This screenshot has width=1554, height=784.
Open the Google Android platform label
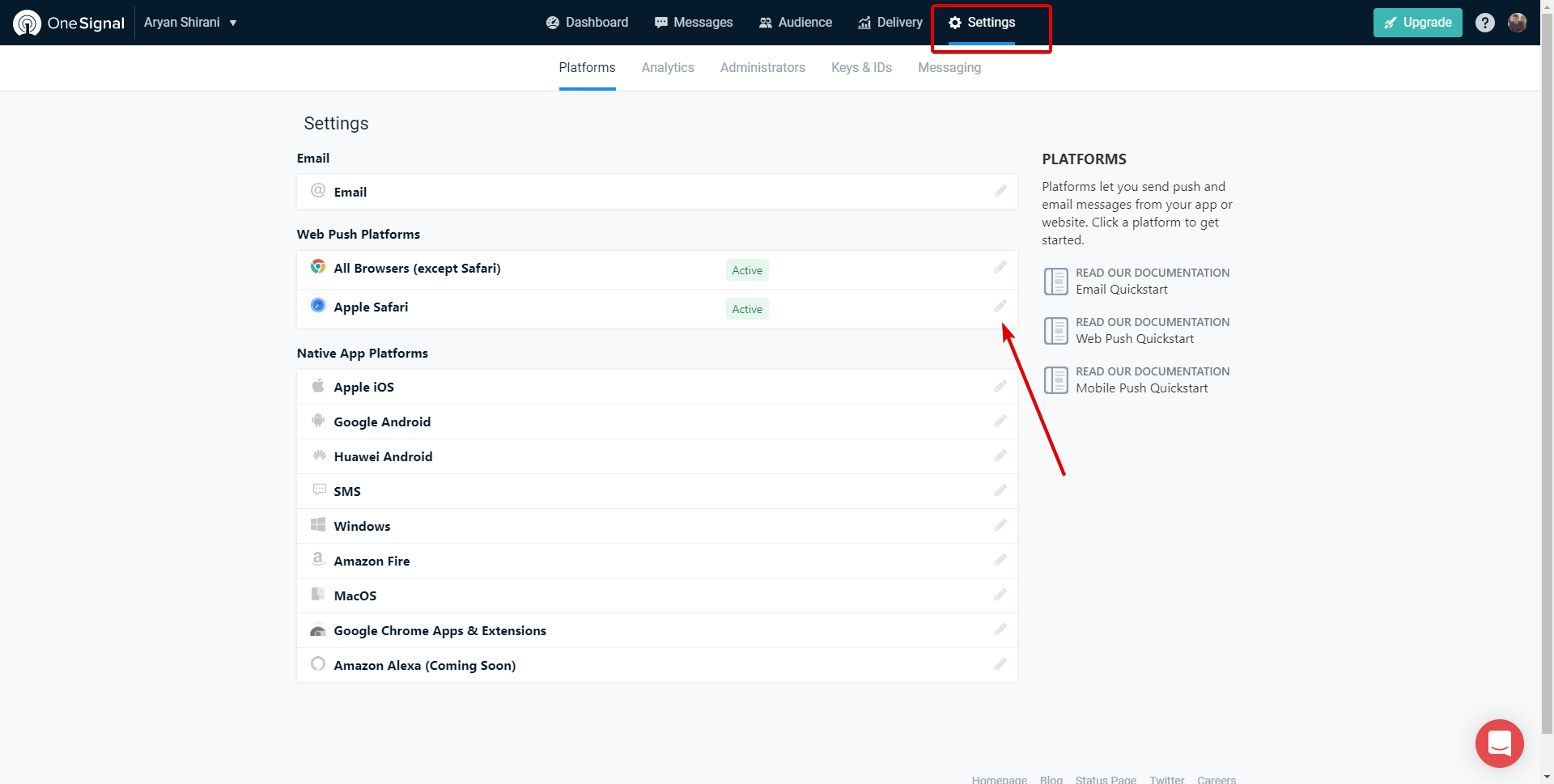382,422
